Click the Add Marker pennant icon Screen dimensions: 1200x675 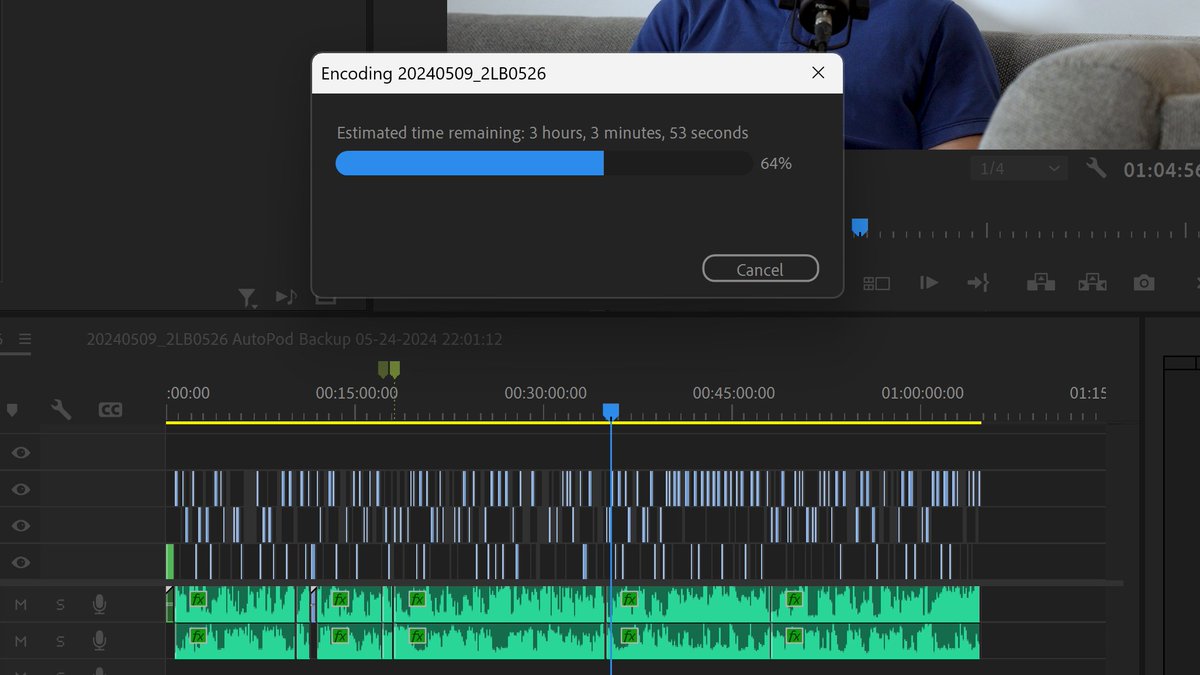[x=13, y=410]
